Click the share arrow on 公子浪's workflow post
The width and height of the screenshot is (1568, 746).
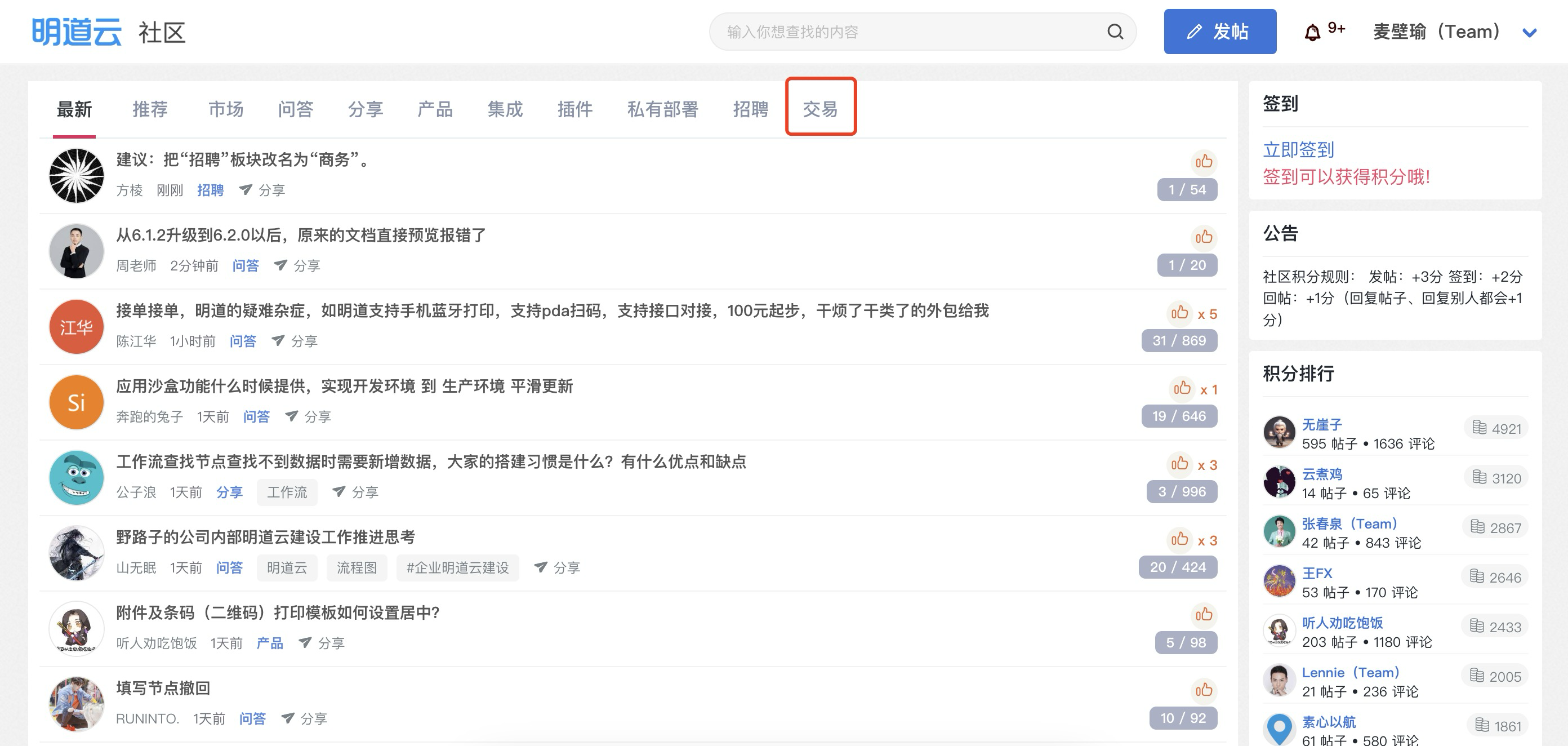tap(338, 492)
